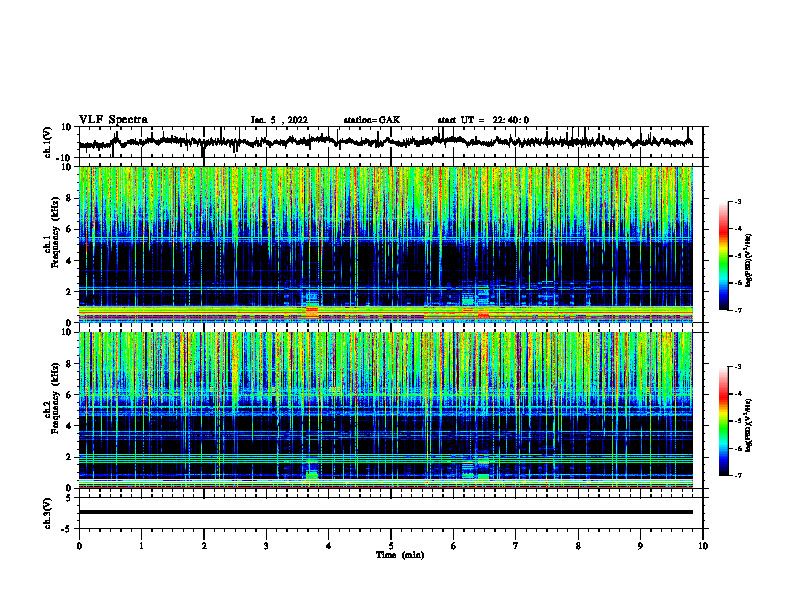Click time-axis tick label "0"
This screenshot has width=792, height=612.
[x=79, y=546]
